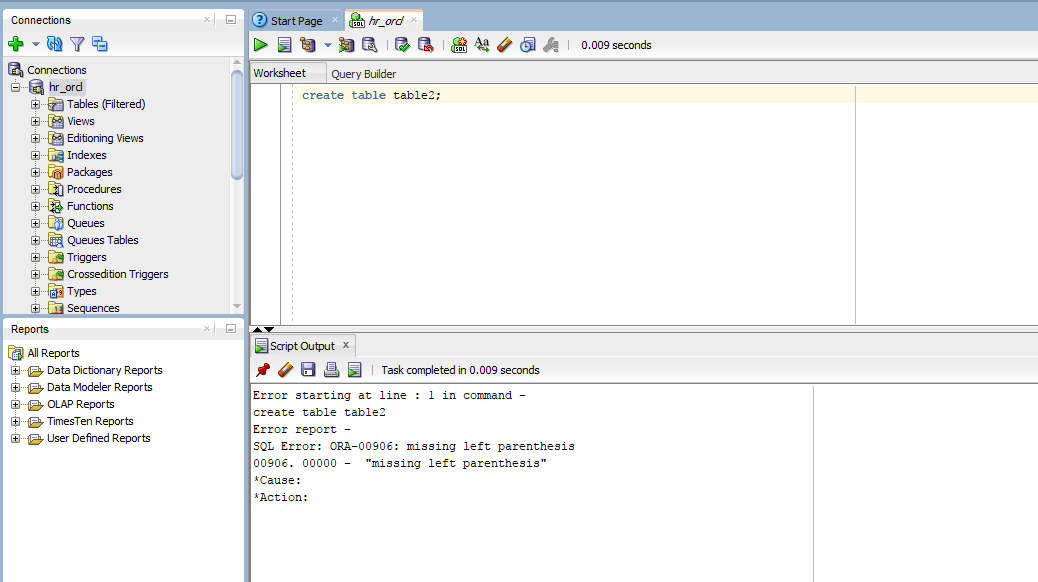Click the Connections panel vertical scrollbar
Image resolution: width=1038 pixels, height=582 pixels.
tap(237, 124)
